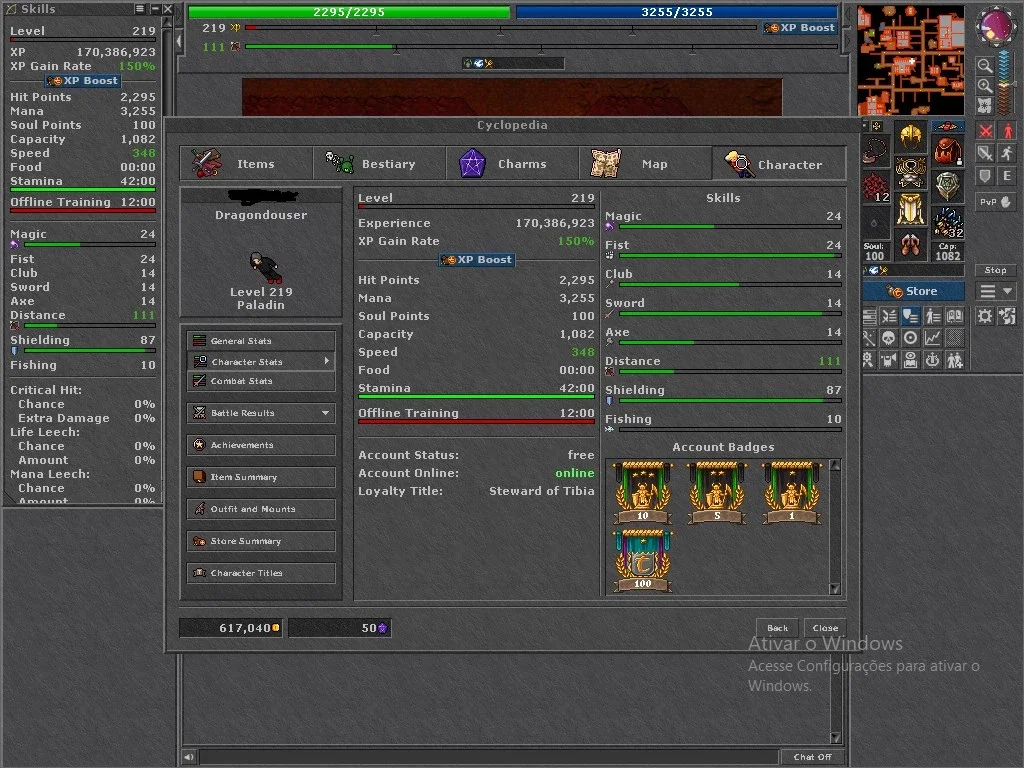Viewport: 1024px width, 768px height.
Task: Toggle red crossed swords combat mode
Action: 985,131
